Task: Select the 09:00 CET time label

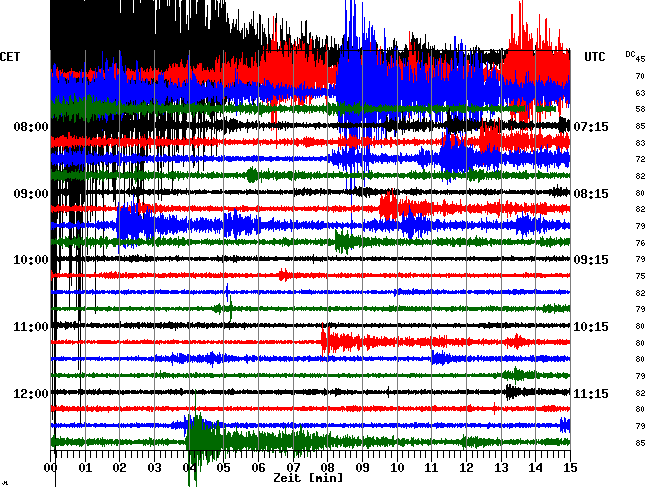Action: pos(31,194)
